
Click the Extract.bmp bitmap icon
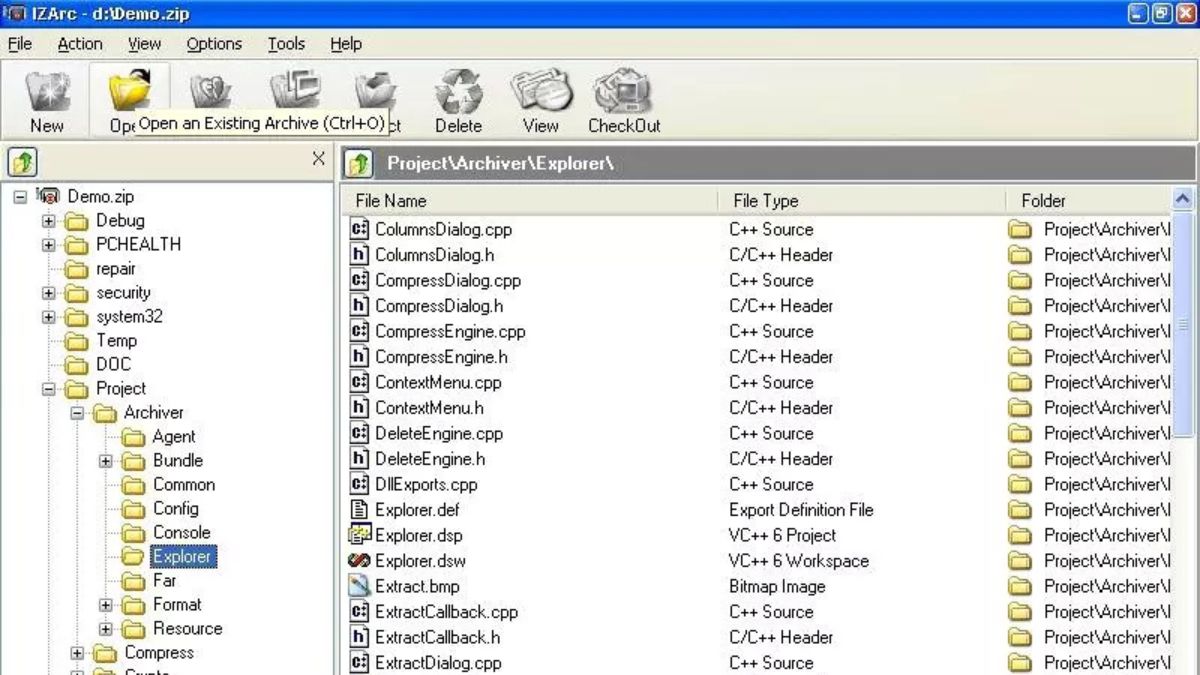[359, 586]
